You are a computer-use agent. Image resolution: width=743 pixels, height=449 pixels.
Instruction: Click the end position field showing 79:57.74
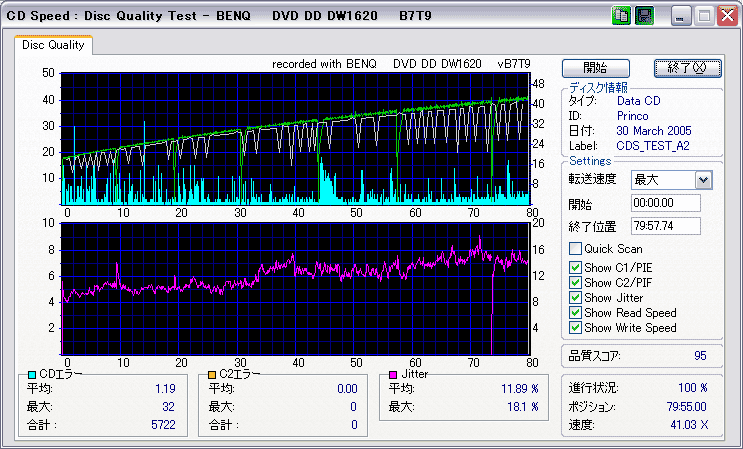pos(665,225)
